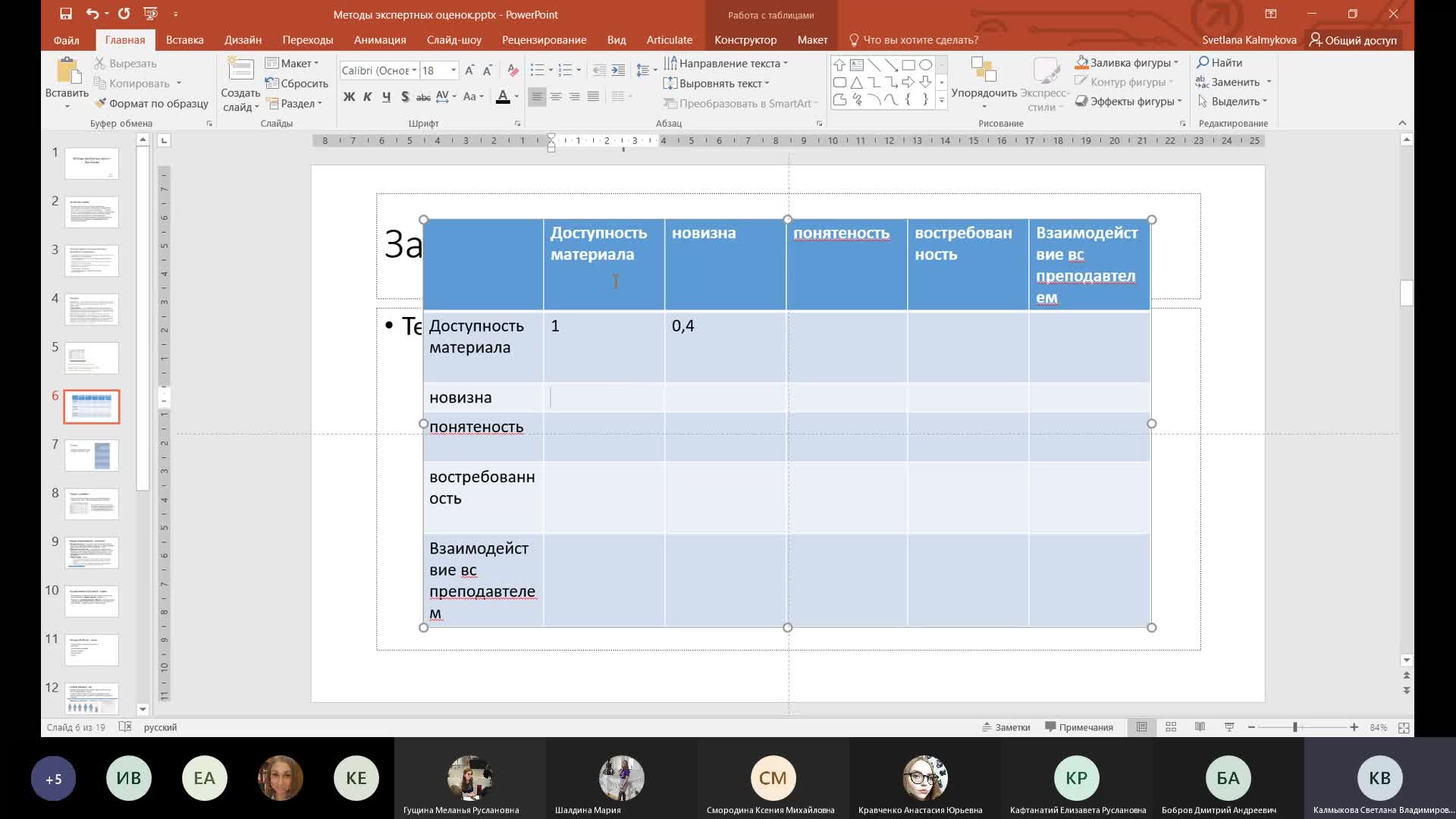Image resolution: width=1456 pixels, height=819 pixels.
Task: Undo the last action
Action: 93,14
